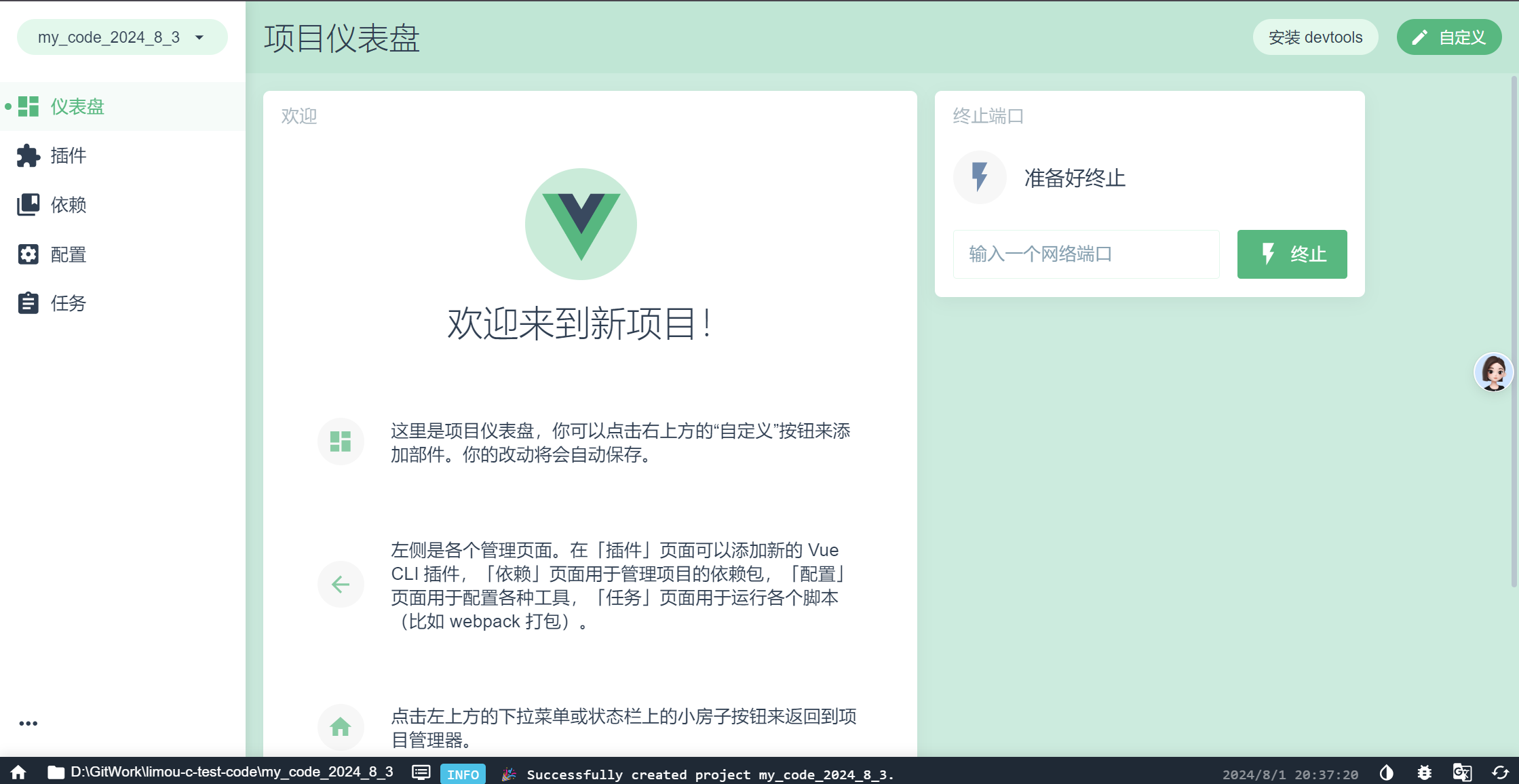Click the 安装 devtools button
The image size is (1519, 784).
1315,37
